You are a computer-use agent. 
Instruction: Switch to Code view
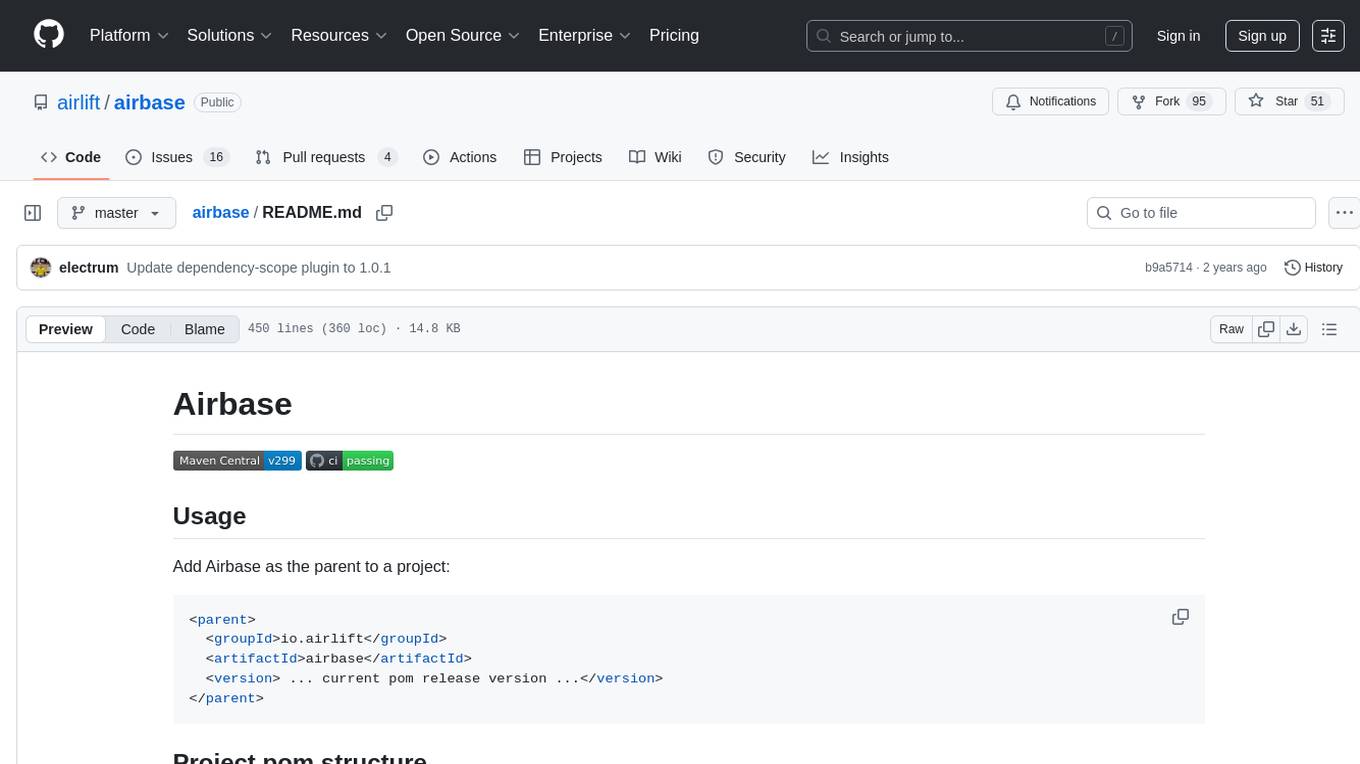click(x=138, y=329)
